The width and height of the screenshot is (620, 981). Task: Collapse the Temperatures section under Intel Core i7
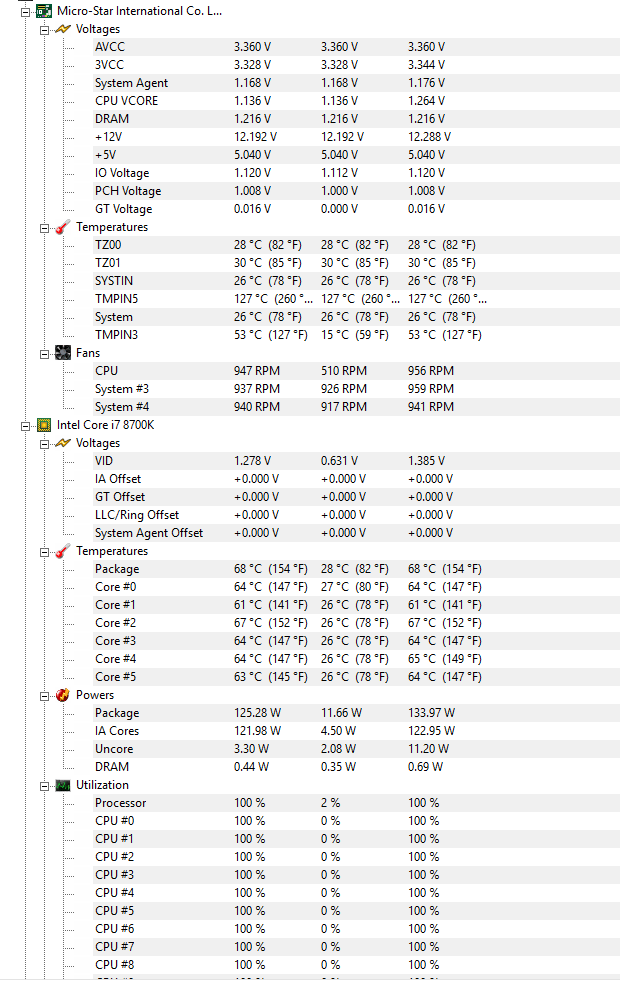pyautogui.click(x=44, y=552)
